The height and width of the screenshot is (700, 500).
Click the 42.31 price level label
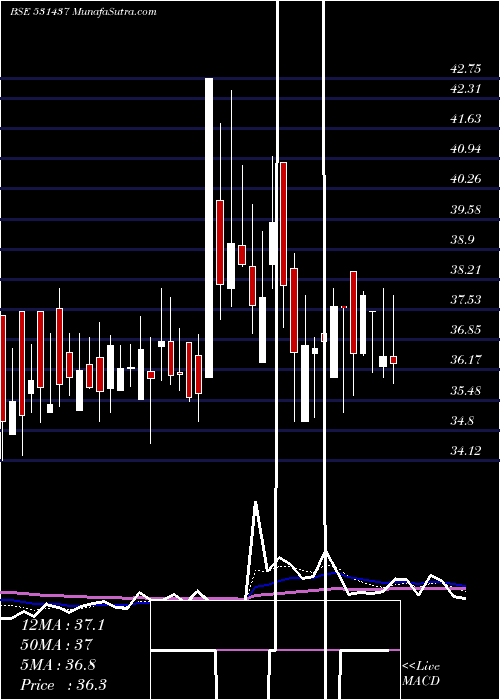pyautogui.click(x=466, y=89)
